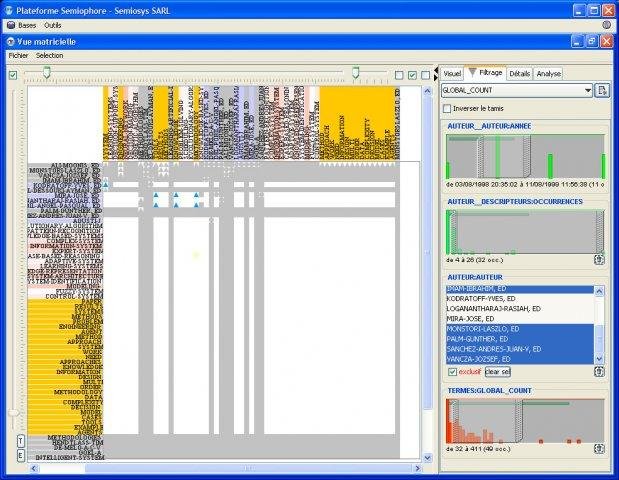The height and width of the screenshot is (480, 619).
Task: Click the left handle of the top horizontal slider
Action: pyautogui.click(x=45, y=72)
